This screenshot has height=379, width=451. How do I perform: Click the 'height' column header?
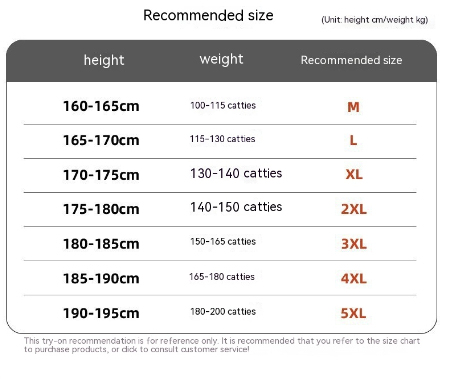point(104,61)
